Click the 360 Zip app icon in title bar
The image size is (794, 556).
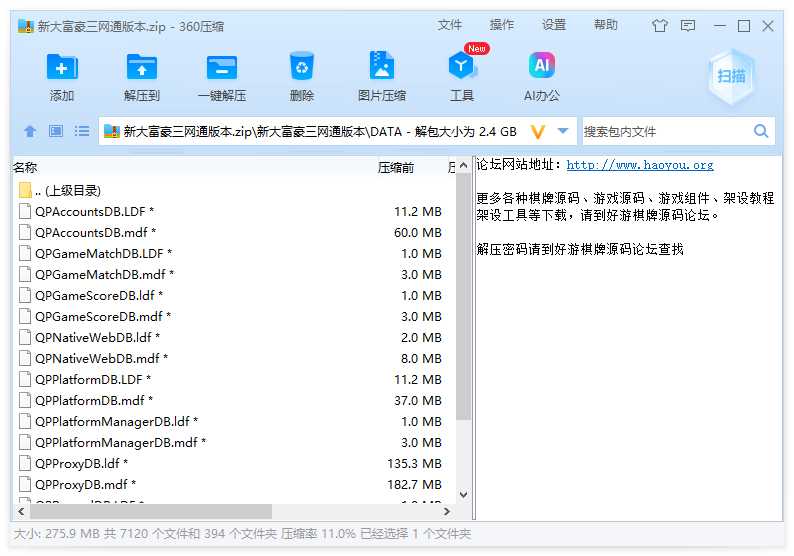(26, 26)
